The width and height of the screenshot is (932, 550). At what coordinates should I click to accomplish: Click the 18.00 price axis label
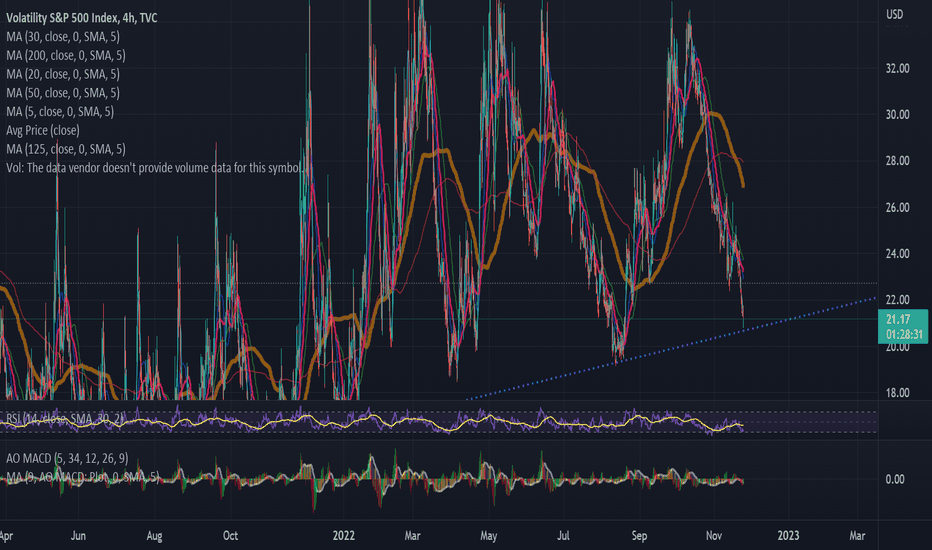[898, 392]
